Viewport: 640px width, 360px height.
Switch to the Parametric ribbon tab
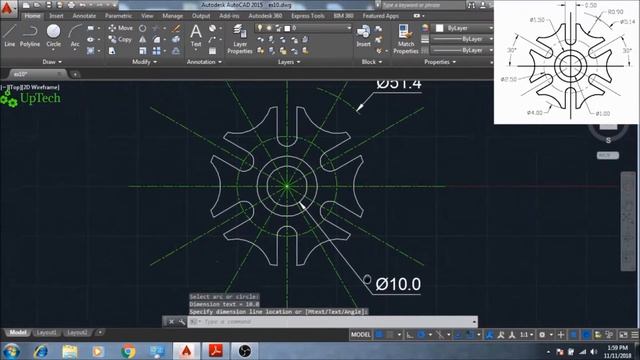coord(118,16)
